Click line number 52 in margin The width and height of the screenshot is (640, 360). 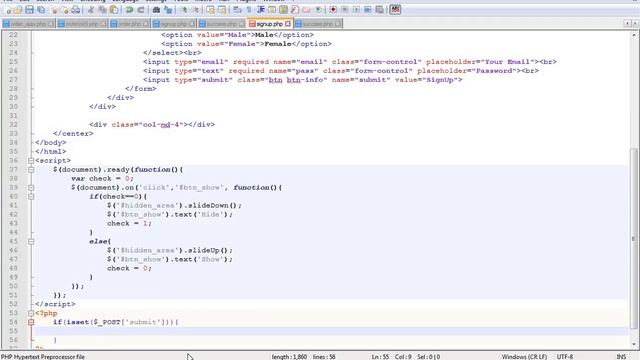[x=13, y=304]
